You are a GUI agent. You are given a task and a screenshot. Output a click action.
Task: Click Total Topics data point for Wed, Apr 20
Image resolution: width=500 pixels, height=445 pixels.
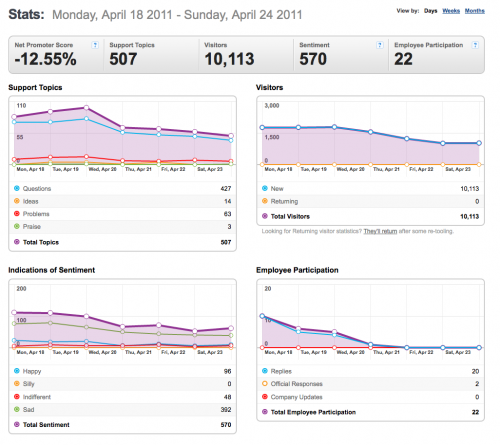click(x=86, y=107)
